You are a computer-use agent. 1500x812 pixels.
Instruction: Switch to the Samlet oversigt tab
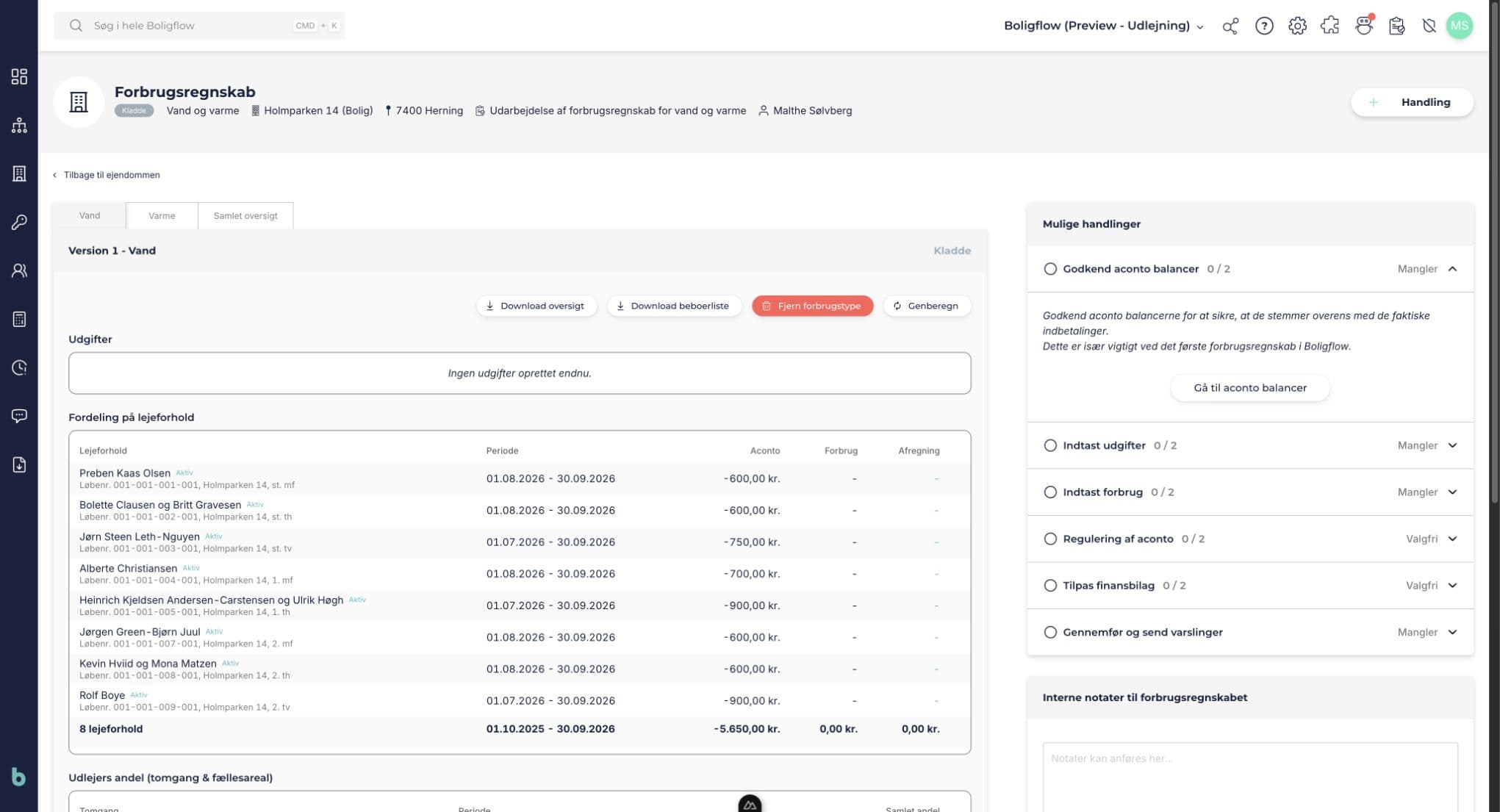245,215
